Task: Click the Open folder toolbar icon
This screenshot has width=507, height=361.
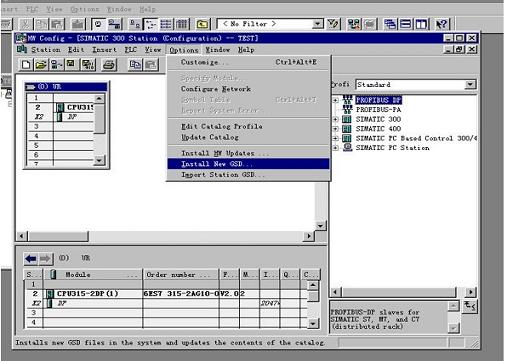Action: coord(41,64)
